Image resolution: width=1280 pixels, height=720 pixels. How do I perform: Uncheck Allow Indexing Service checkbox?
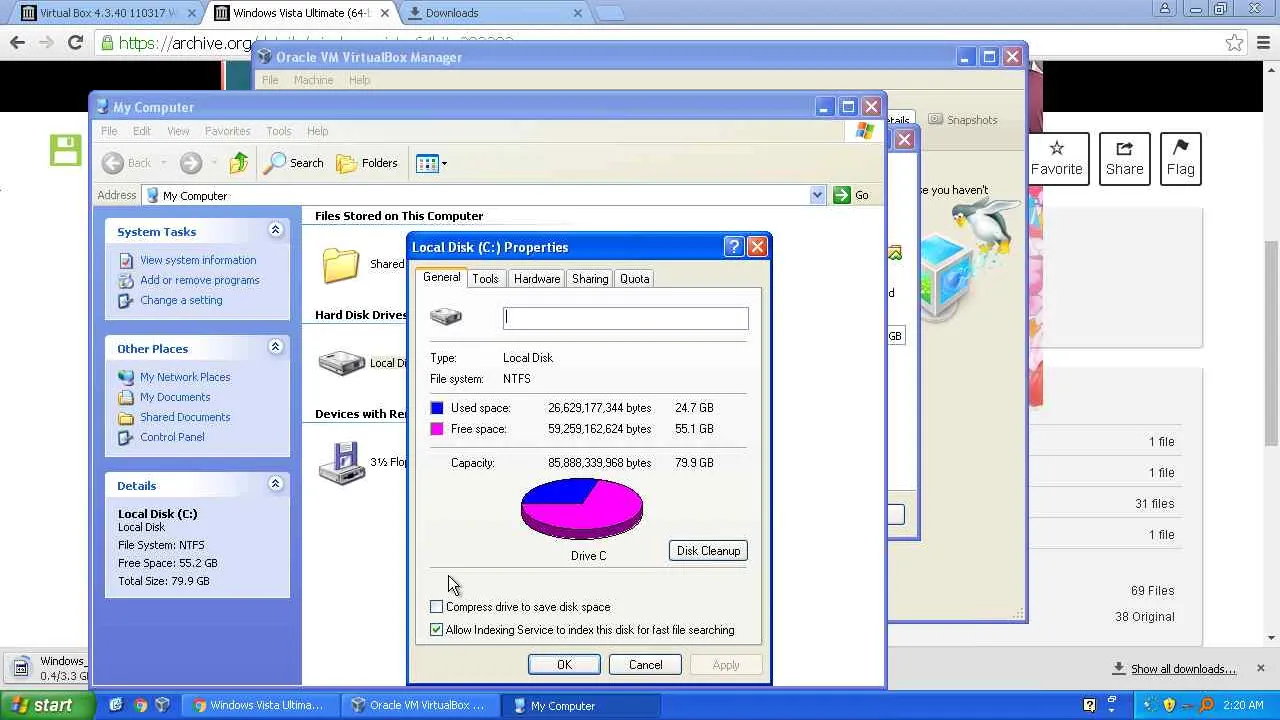437,630
